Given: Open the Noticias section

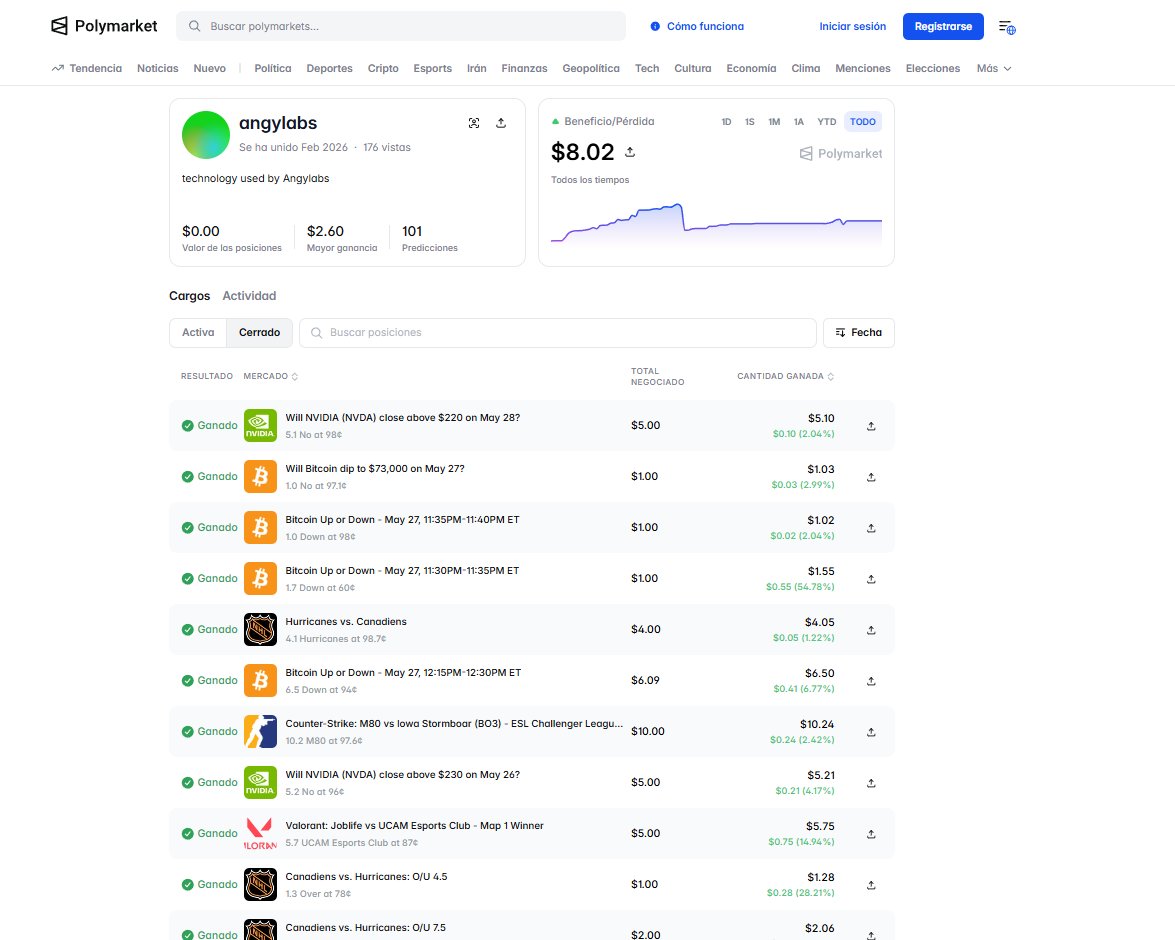Looking at the screenshot, I should 157,68.
